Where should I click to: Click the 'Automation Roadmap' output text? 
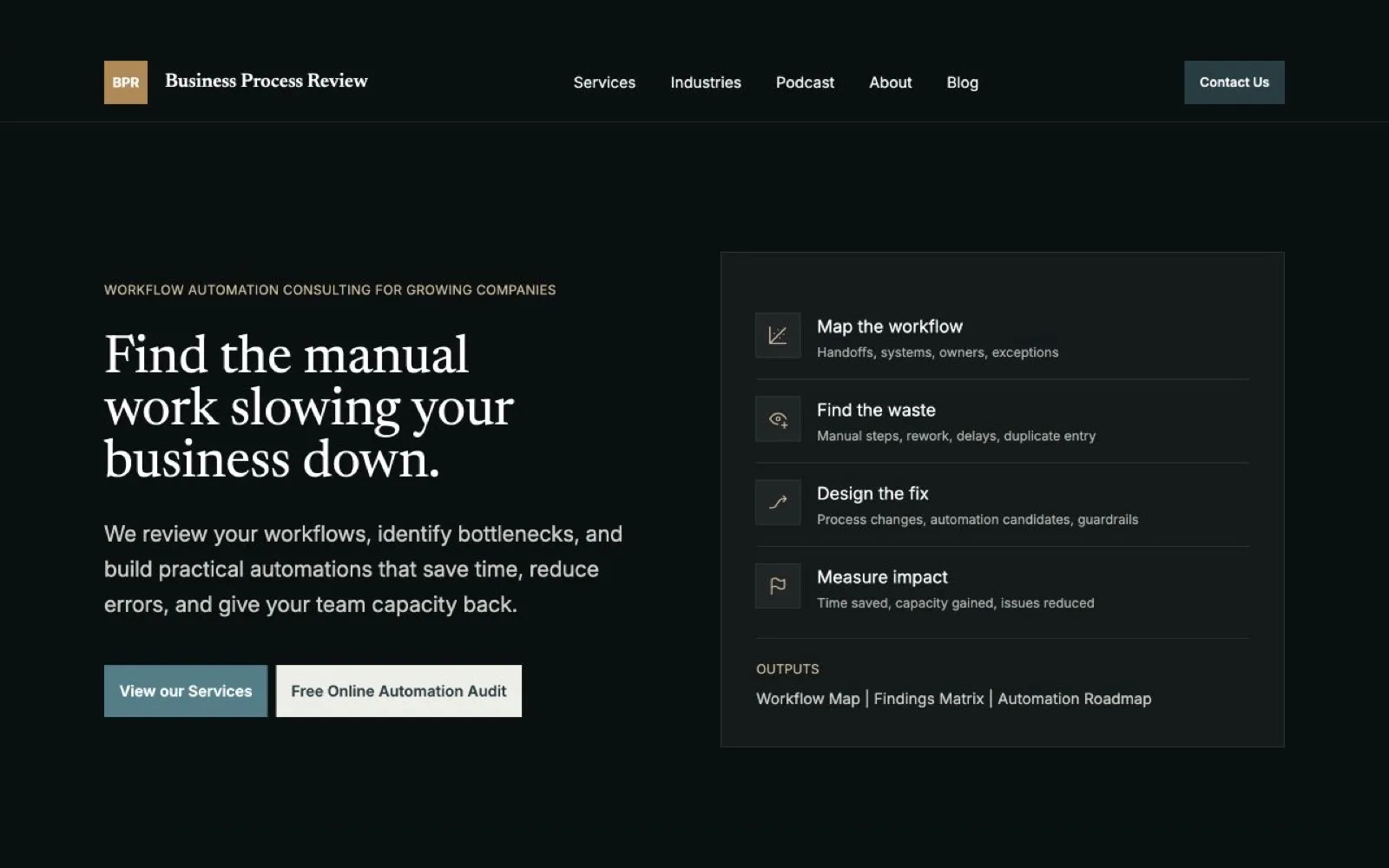(1075, 699)
